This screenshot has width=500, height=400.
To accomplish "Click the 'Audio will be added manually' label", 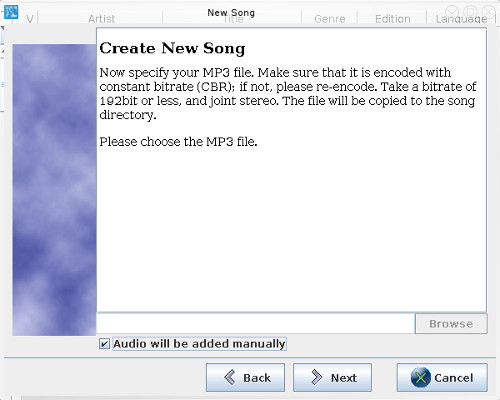I will [199, 344].
